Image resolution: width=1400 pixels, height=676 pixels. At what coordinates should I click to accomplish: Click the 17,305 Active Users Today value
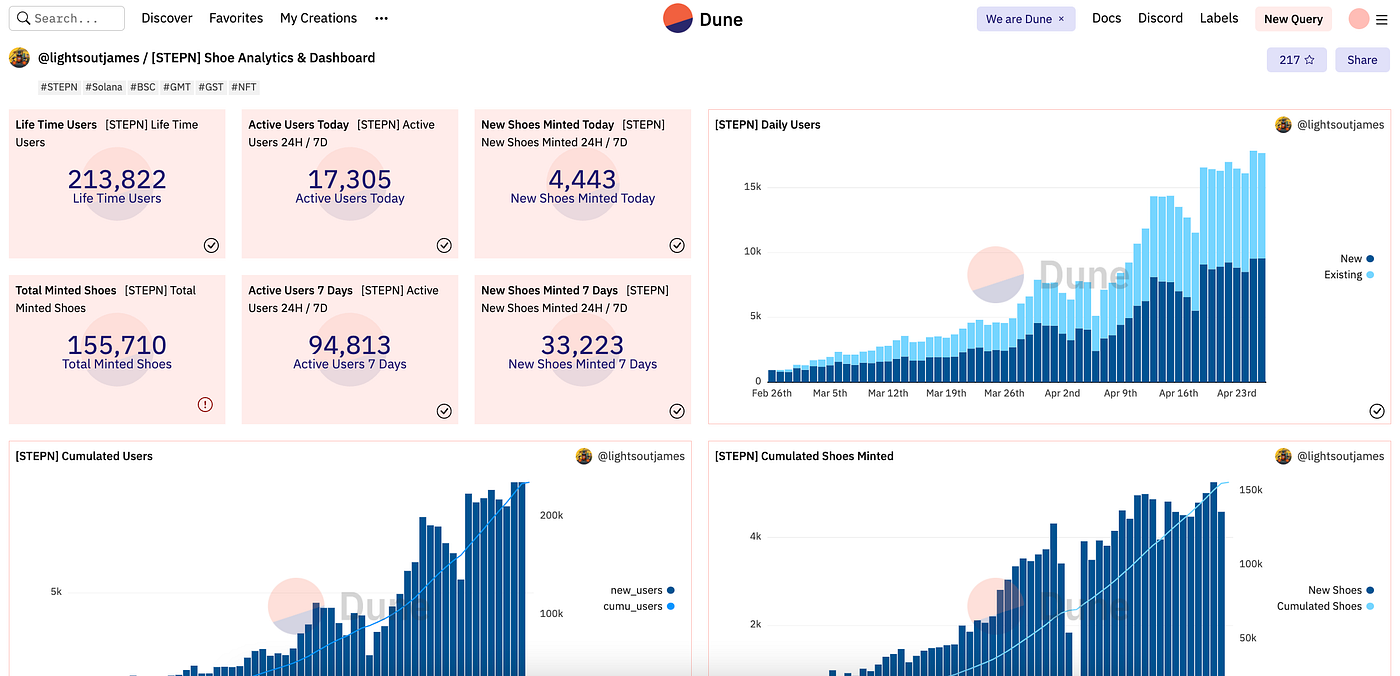click(350, 179)
